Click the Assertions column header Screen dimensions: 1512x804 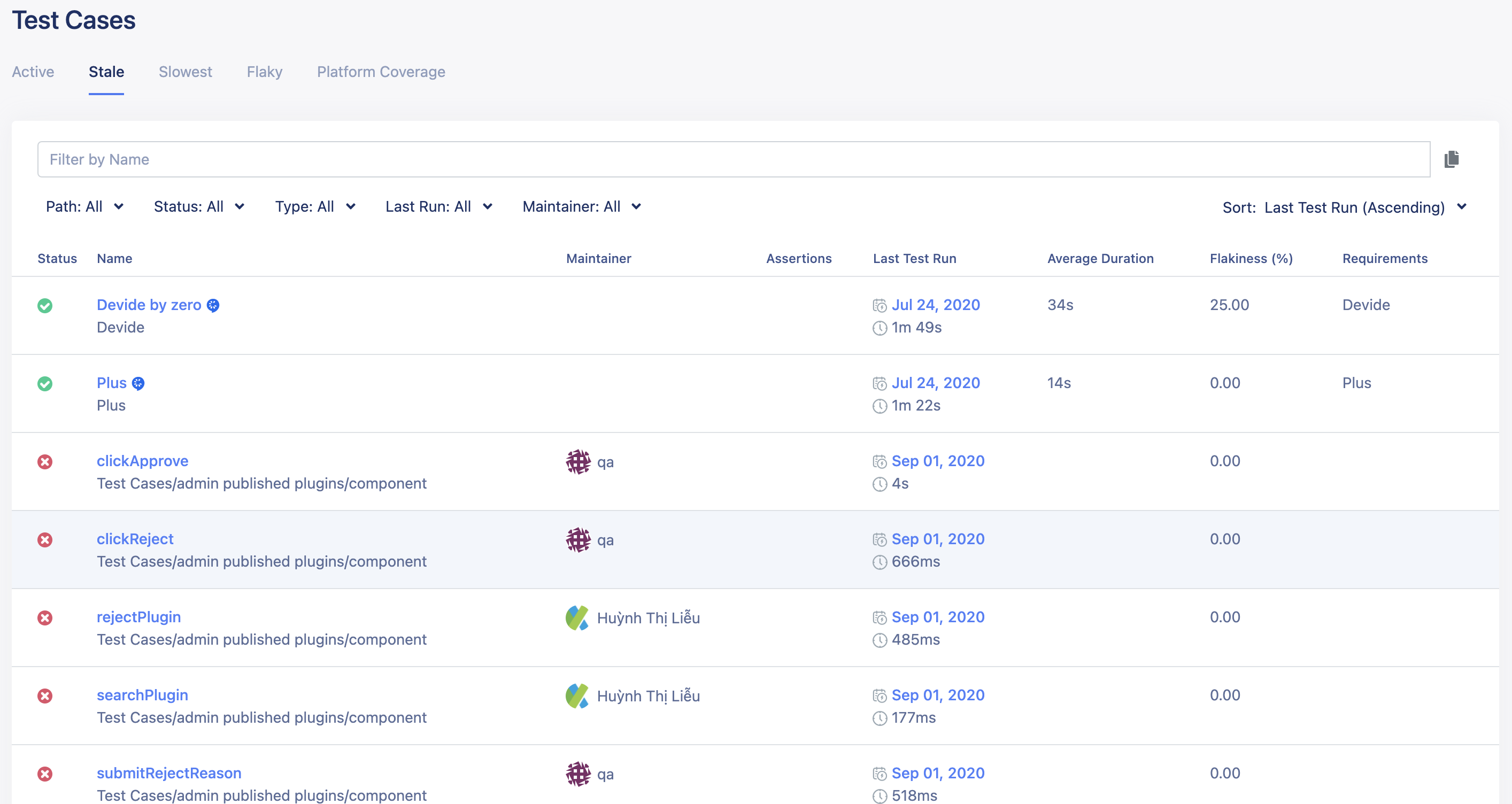799,259
